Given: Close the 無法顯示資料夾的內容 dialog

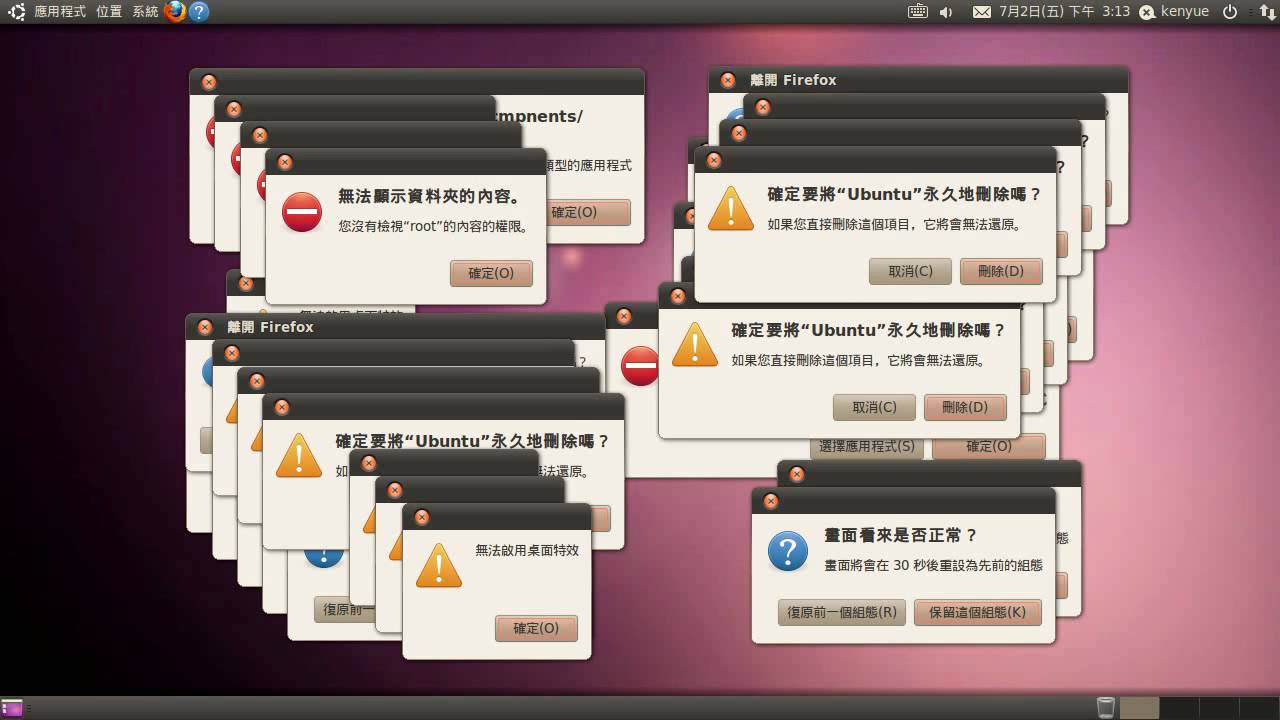Looking at the screenshot, I should 284,162.
